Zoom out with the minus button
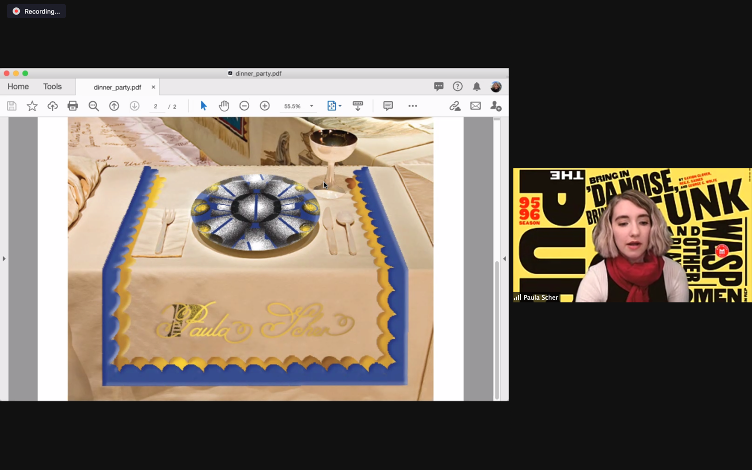Screen dimensions: 752x470 244,106
